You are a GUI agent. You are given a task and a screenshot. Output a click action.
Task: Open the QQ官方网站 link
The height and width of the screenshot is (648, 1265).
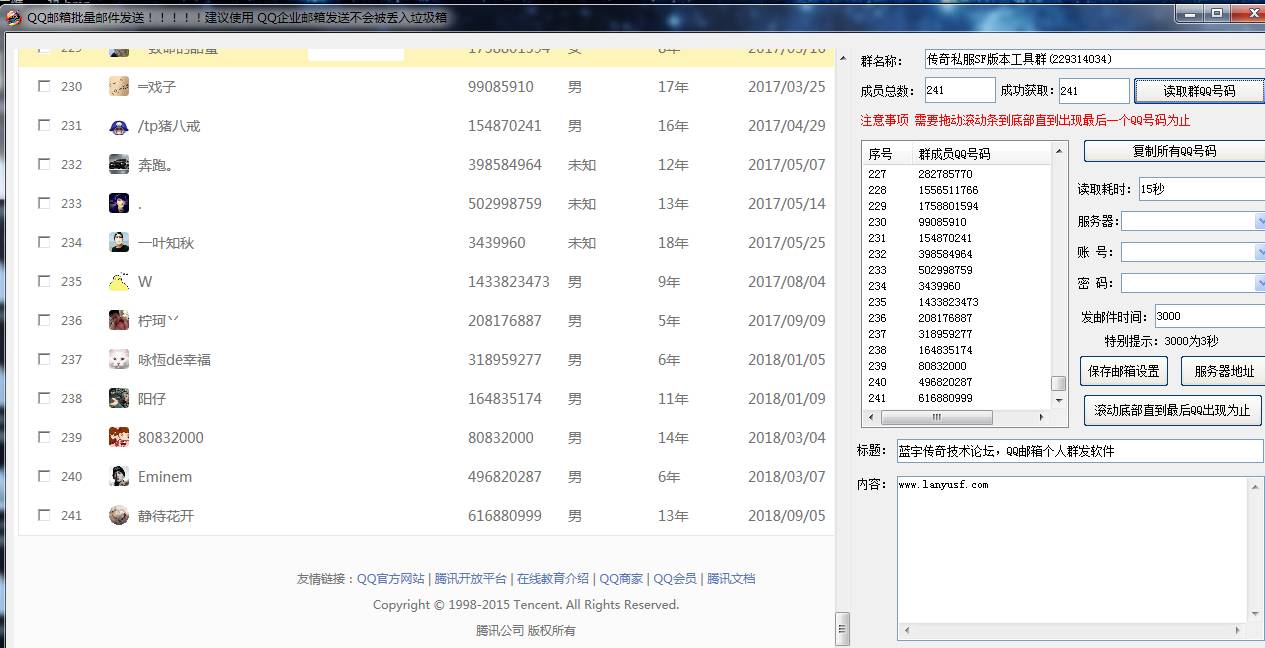(391, 579)
